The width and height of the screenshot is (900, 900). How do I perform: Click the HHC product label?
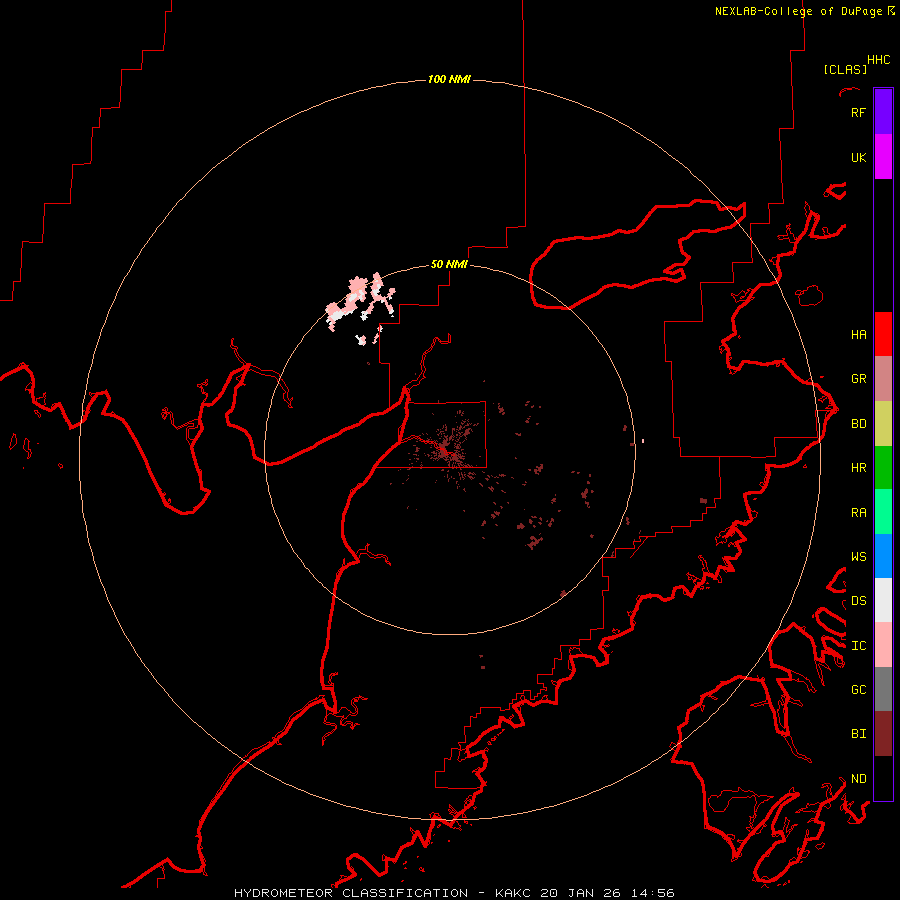pos(879,60)
